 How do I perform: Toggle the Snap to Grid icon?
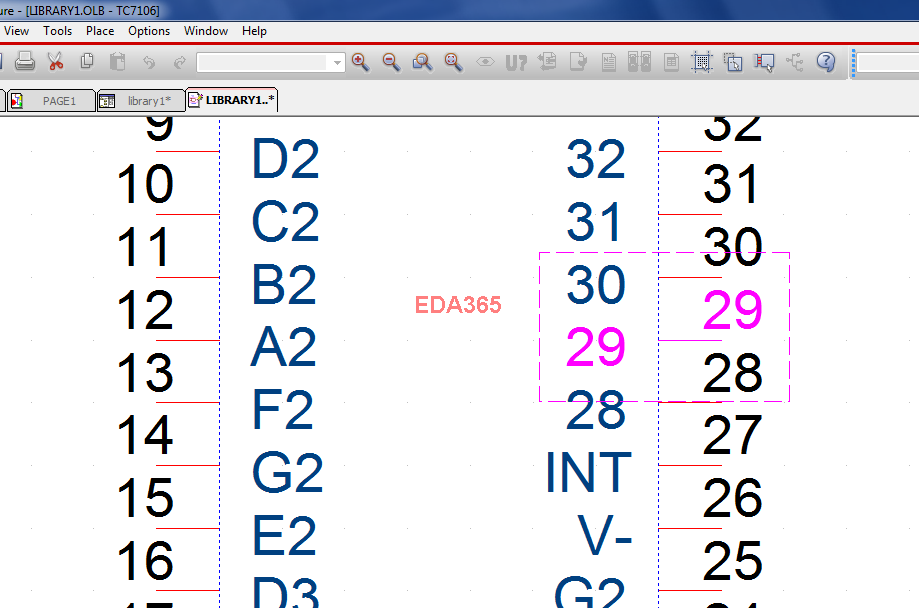pos(702,62)
